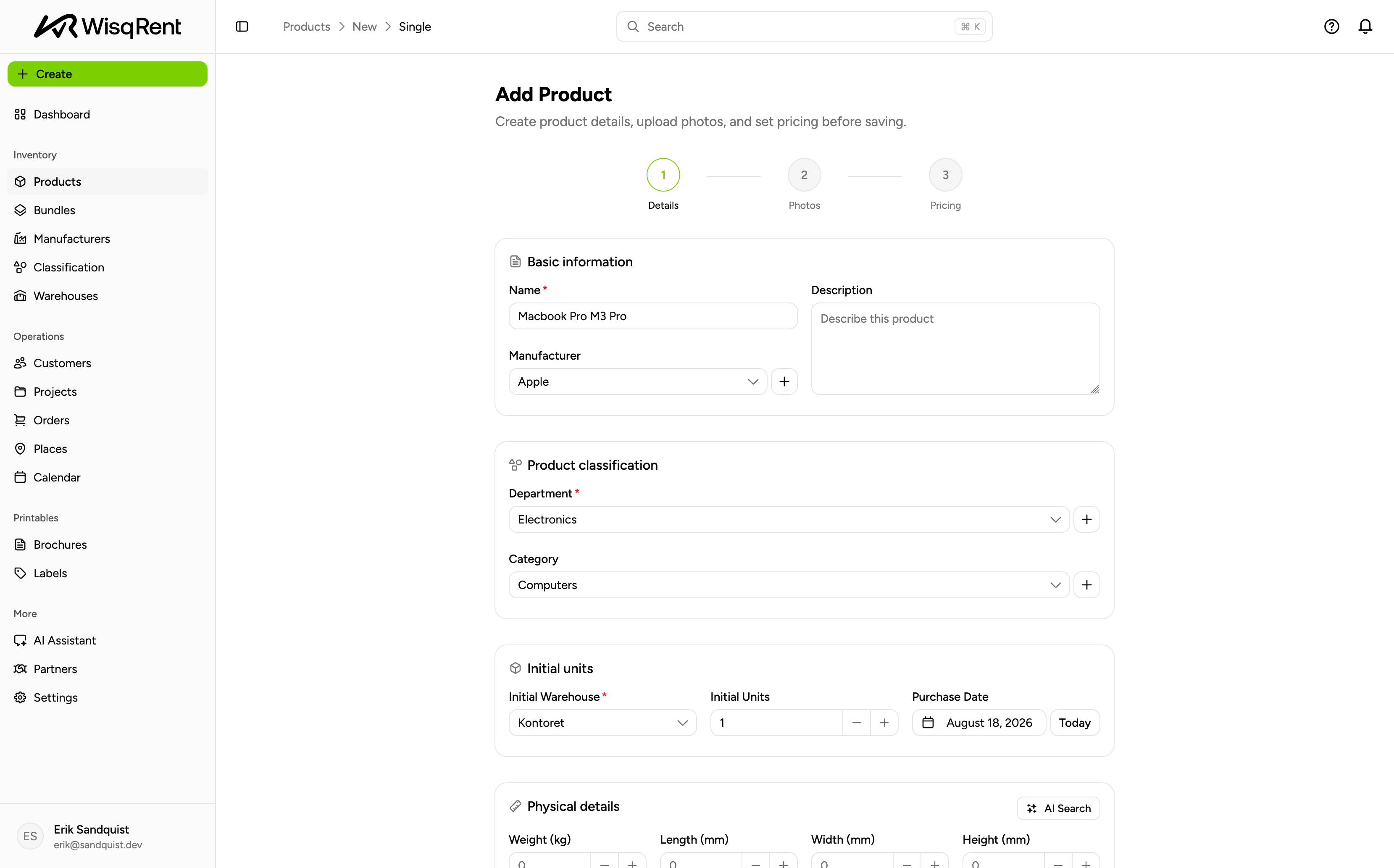This screenshot has height=868, width=1394.
Task: Increase Initial Units with plus button
Action: [x=884, y=723]
